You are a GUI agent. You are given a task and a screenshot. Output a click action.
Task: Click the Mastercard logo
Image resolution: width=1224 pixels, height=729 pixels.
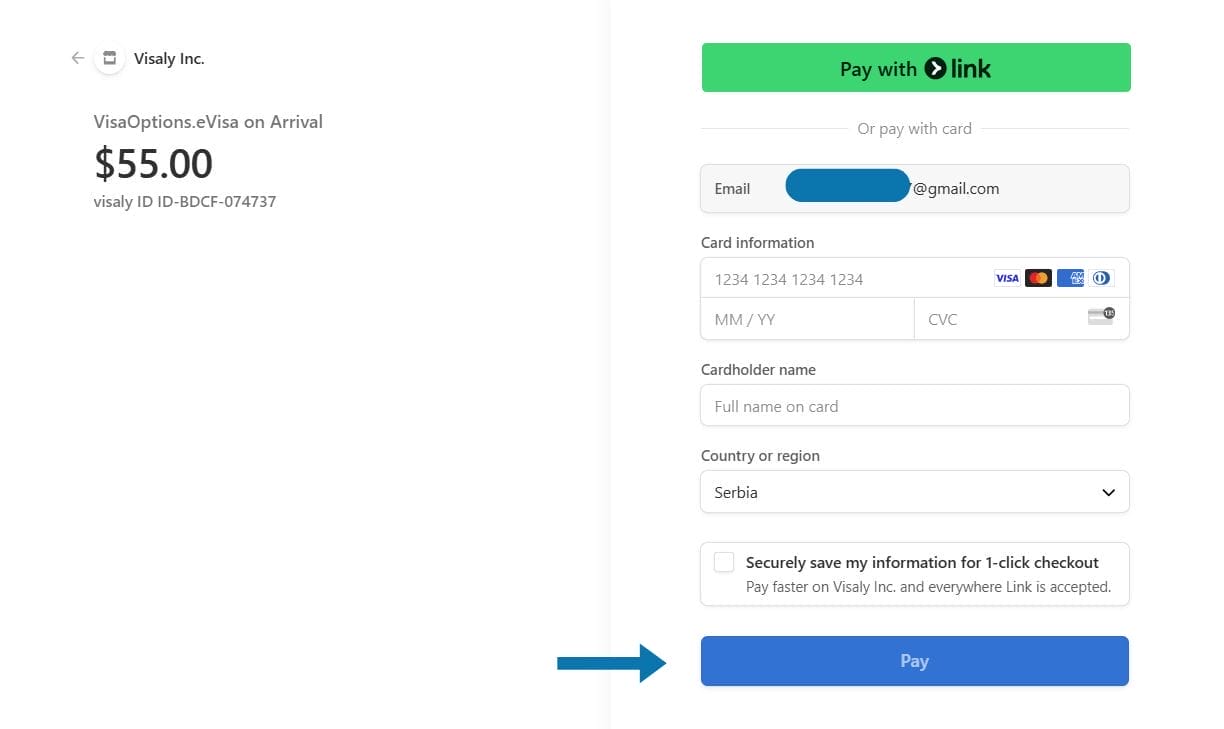tap(1038, 278)
